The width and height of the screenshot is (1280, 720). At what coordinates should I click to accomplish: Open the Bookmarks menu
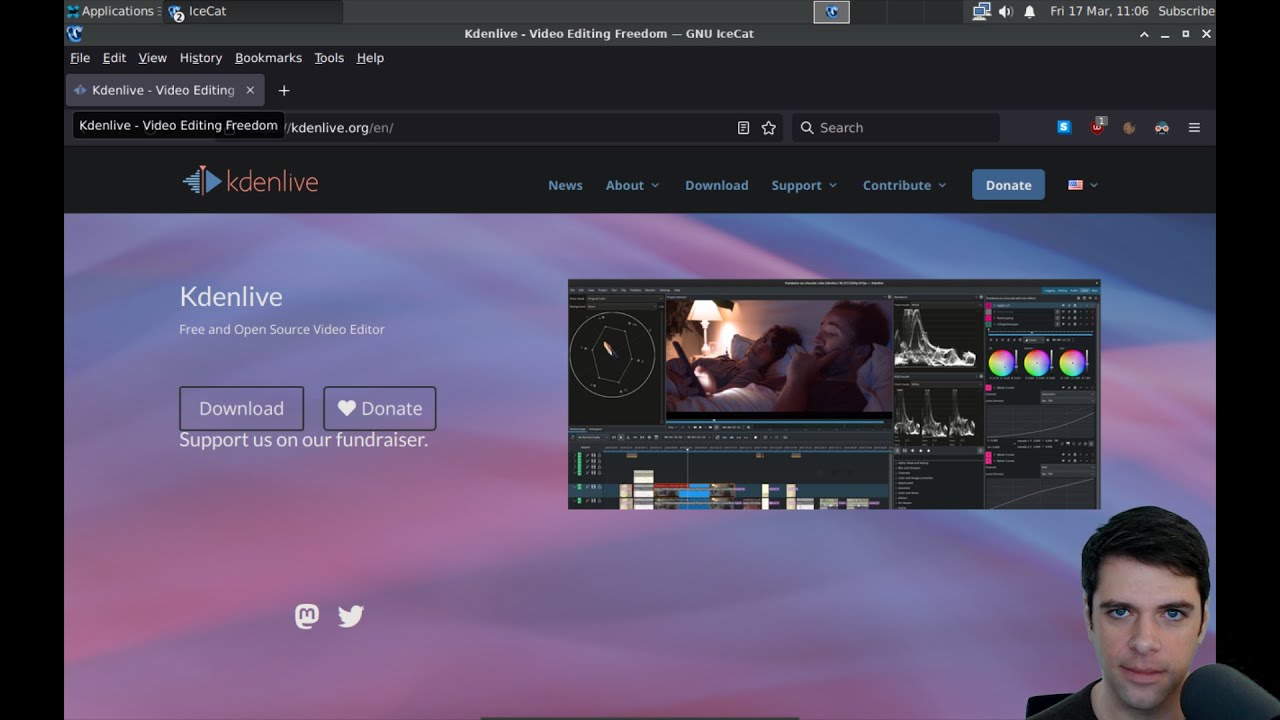(268, 58)
